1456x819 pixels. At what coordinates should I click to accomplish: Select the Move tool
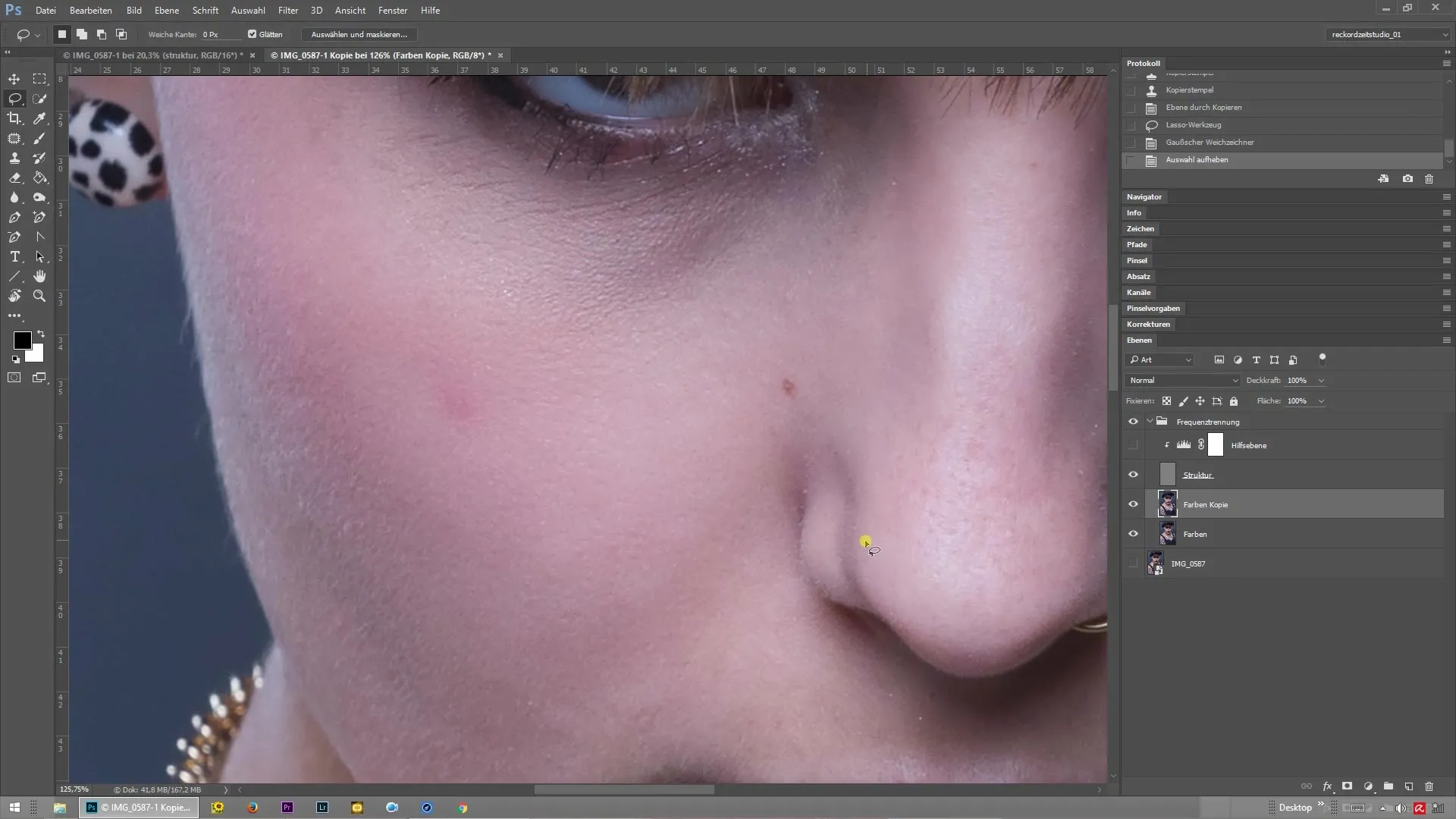14,79
